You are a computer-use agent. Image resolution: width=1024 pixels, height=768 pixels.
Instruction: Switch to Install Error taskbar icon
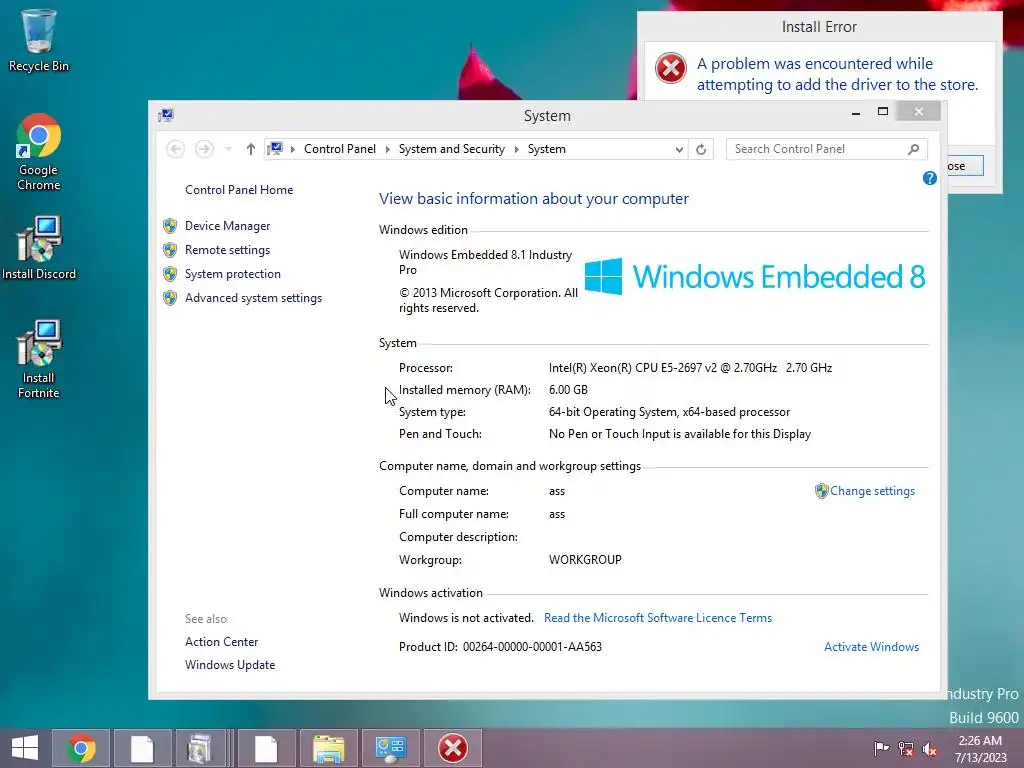(x=453, y=748)
